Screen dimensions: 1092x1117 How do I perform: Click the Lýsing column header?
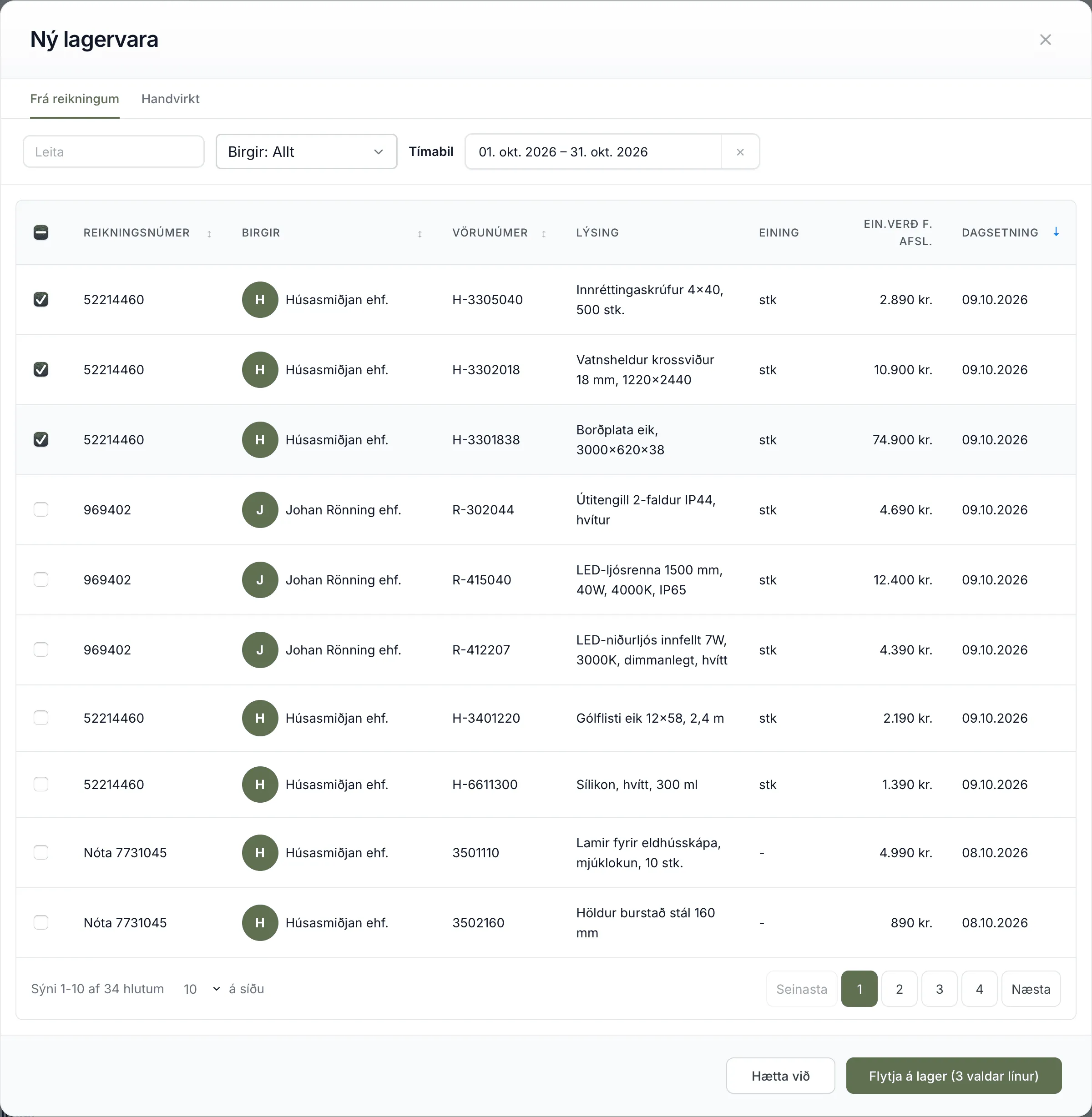point(597,233)
